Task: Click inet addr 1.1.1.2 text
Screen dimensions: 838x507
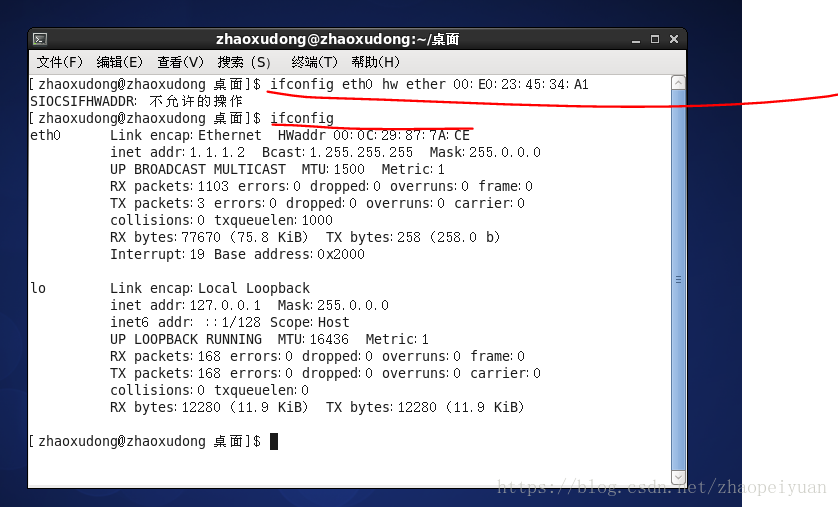Action: (177, 152)
